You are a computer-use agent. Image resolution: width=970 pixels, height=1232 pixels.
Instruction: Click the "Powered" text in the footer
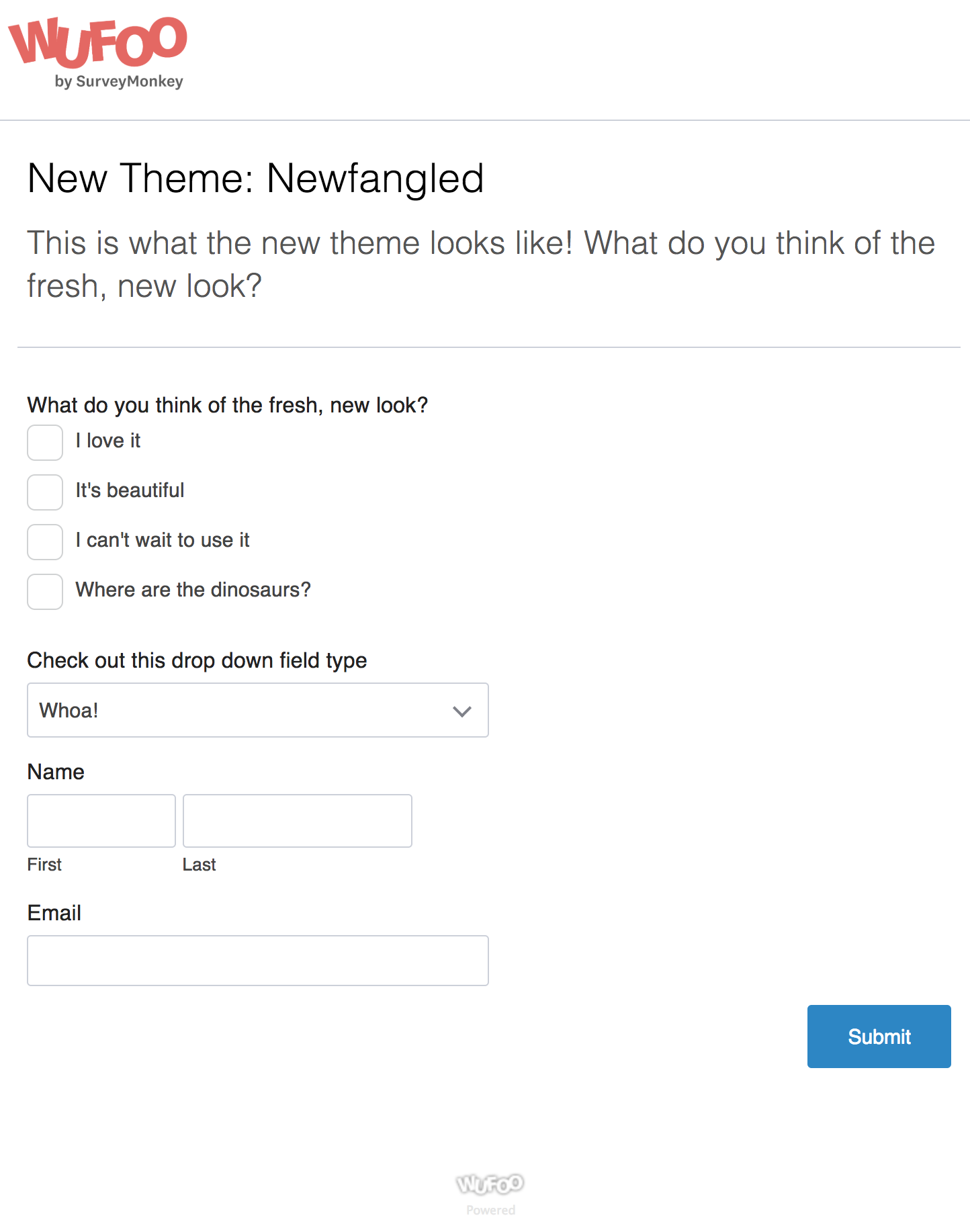coord(491,1210)
